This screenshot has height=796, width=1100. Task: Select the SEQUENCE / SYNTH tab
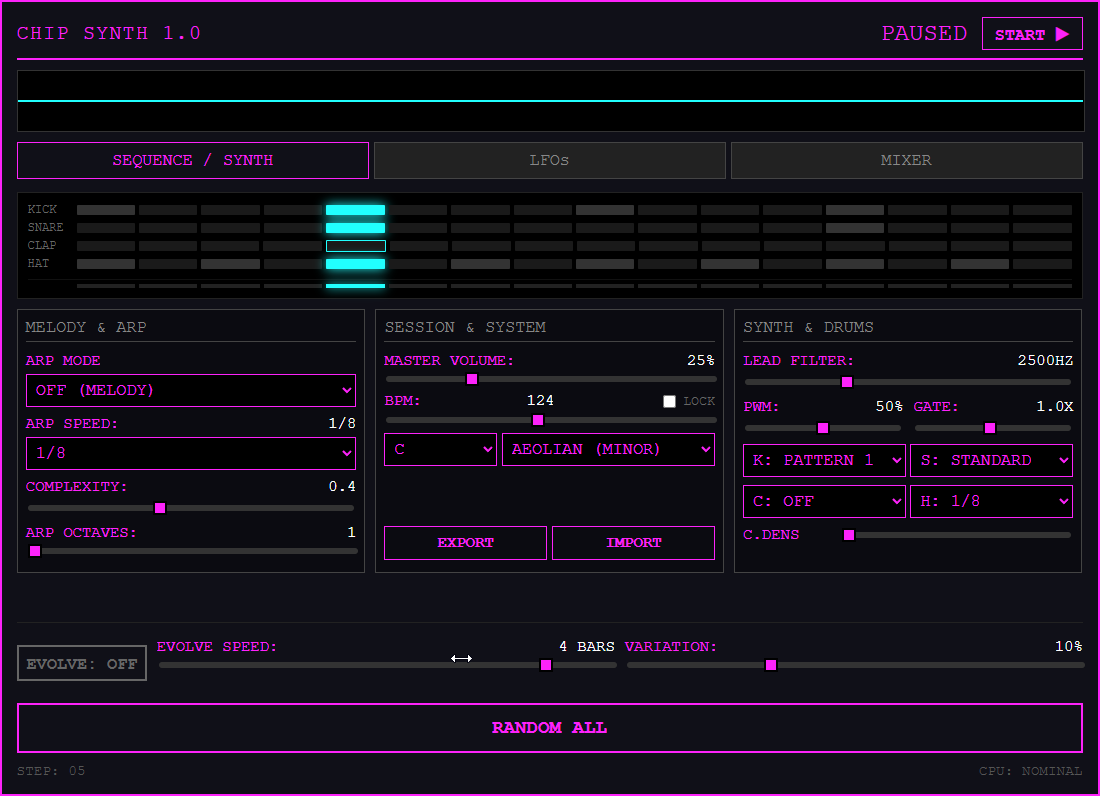pos(193,161)
